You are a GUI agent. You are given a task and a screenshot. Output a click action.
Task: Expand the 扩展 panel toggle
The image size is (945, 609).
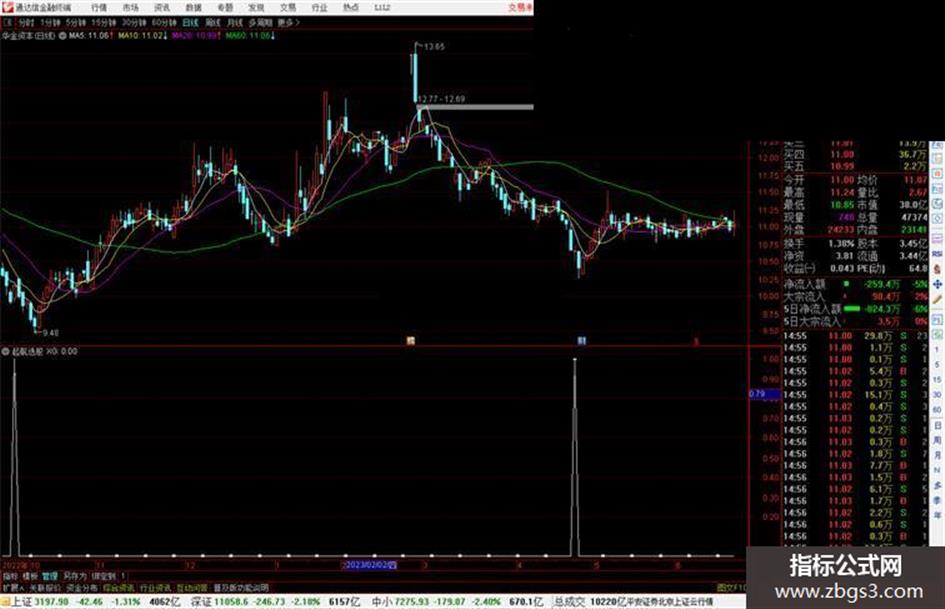pyautogui.click(x=13, y=587)
